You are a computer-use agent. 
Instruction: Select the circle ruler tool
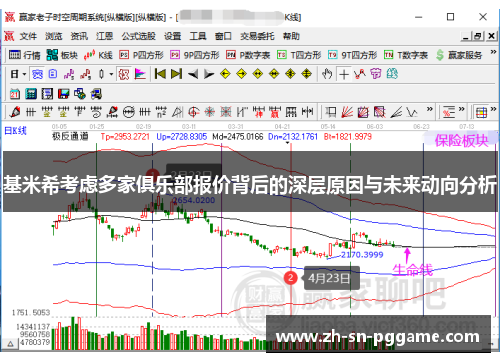click(129, 112)
